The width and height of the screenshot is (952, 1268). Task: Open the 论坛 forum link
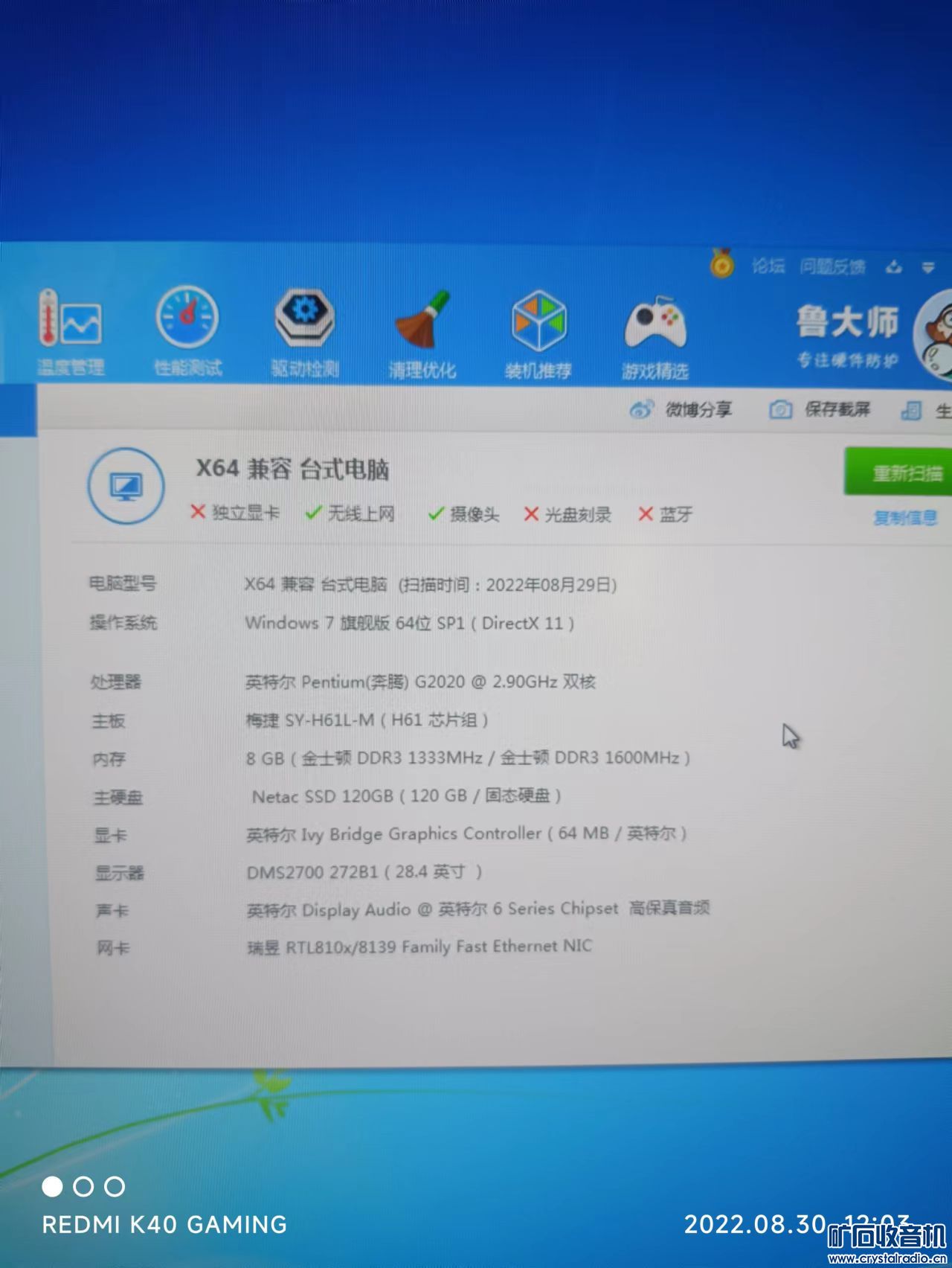click(768, 266)
